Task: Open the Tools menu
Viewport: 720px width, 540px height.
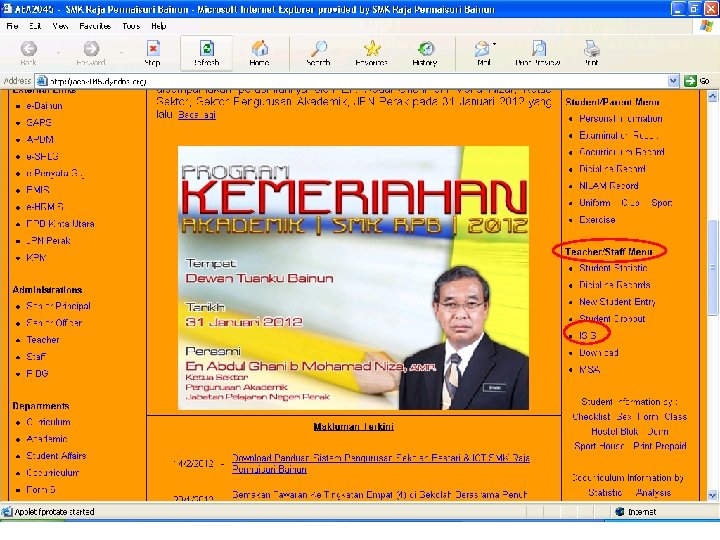Action: coord(131,26)
